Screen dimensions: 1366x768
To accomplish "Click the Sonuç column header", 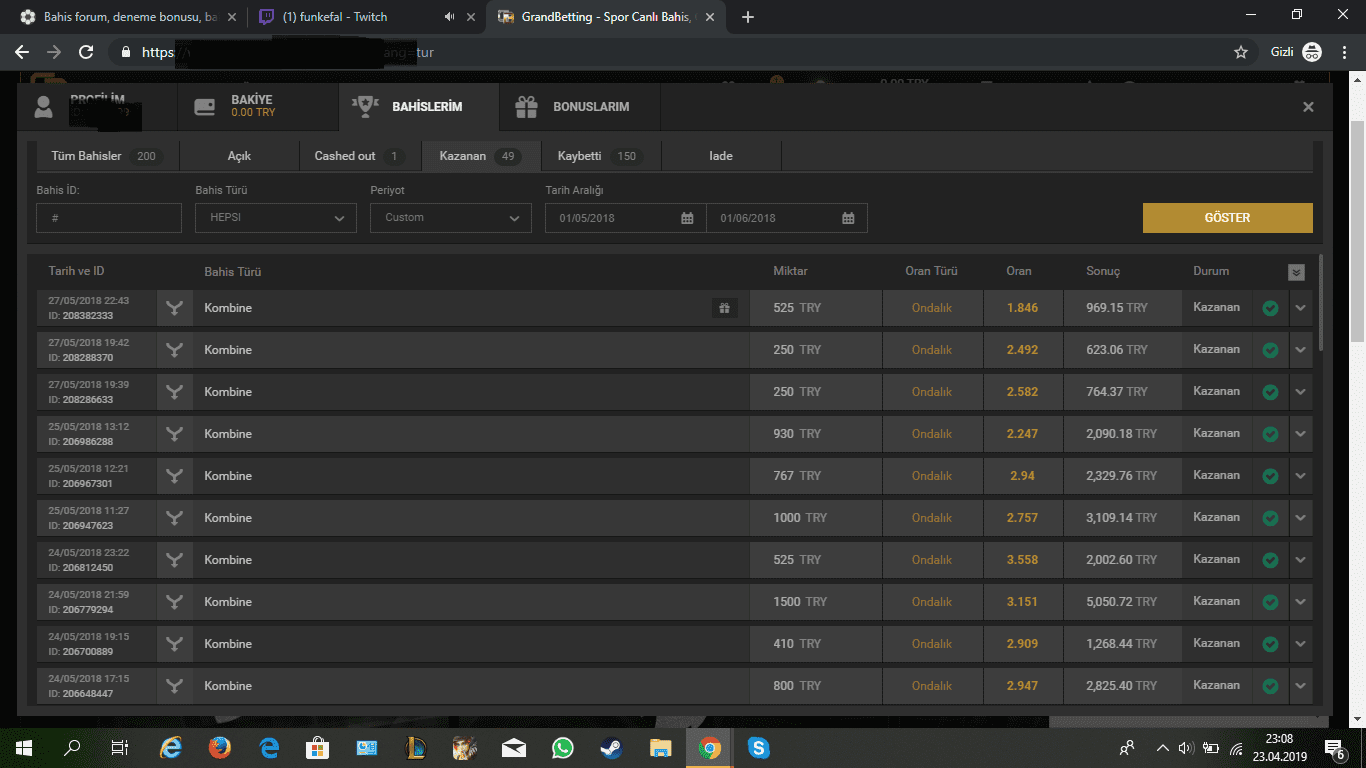I will pyautogui.click(x=1103, y=271).
